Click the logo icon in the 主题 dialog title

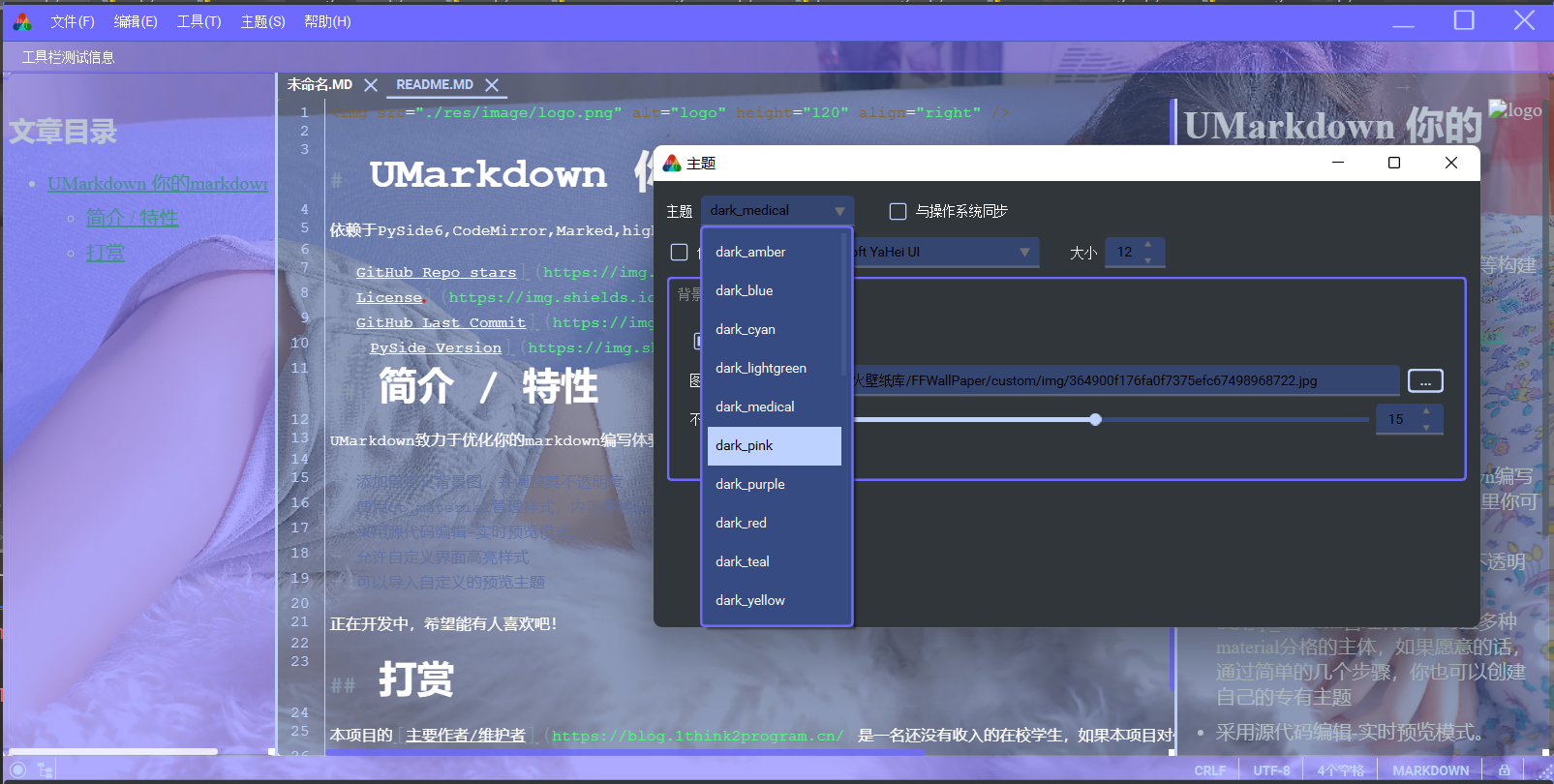(672, 163)
